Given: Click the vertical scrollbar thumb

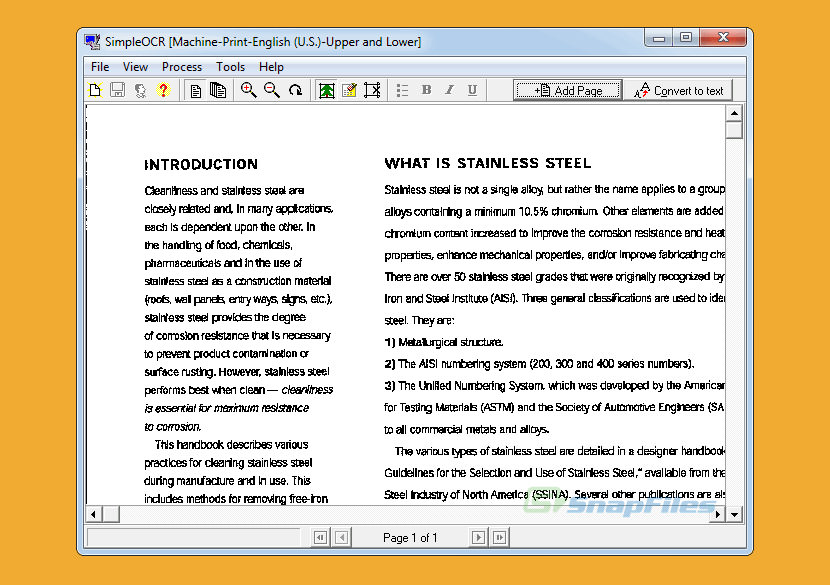Looking at the screenshot, I should click(734, 130).
